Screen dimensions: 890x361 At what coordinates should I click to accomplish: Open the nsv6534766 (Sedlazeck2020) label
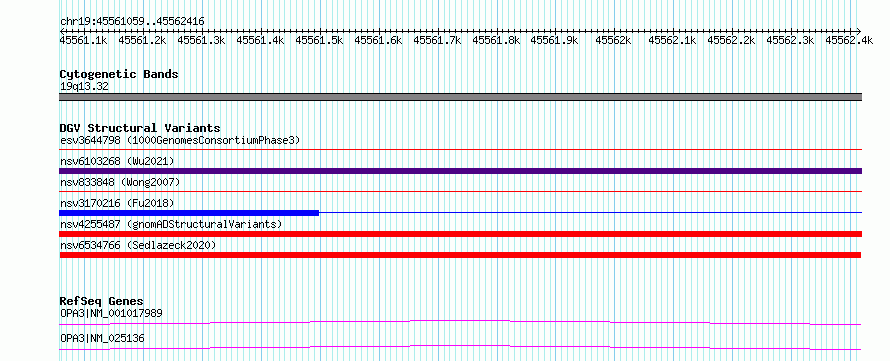[x=138, y=245]
